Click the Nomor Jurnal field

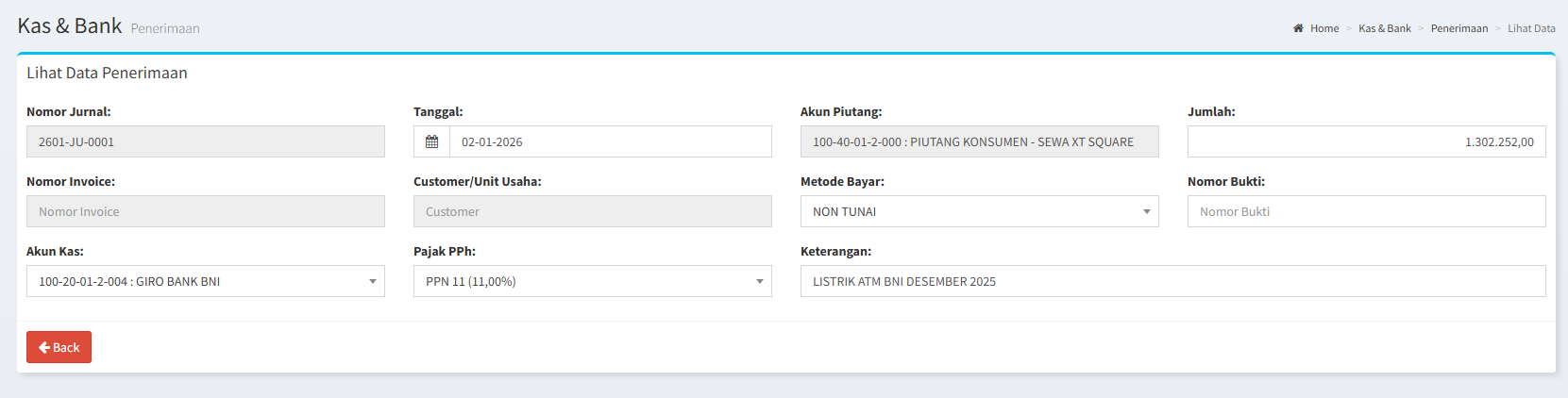coord(205,141)
